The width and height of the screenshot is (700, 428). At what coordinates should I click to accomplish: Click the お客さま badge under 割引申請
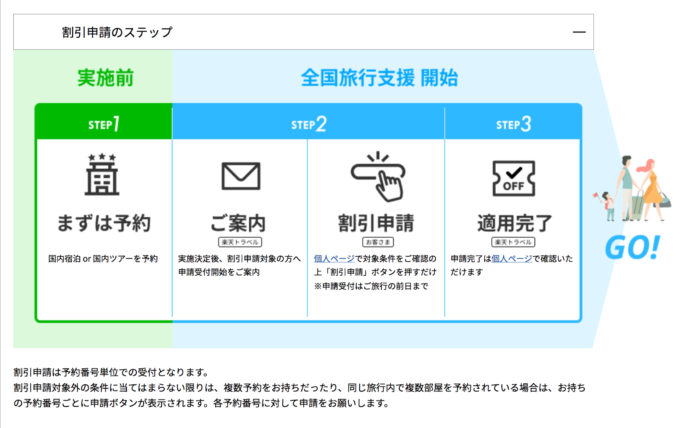pos(378,242)
